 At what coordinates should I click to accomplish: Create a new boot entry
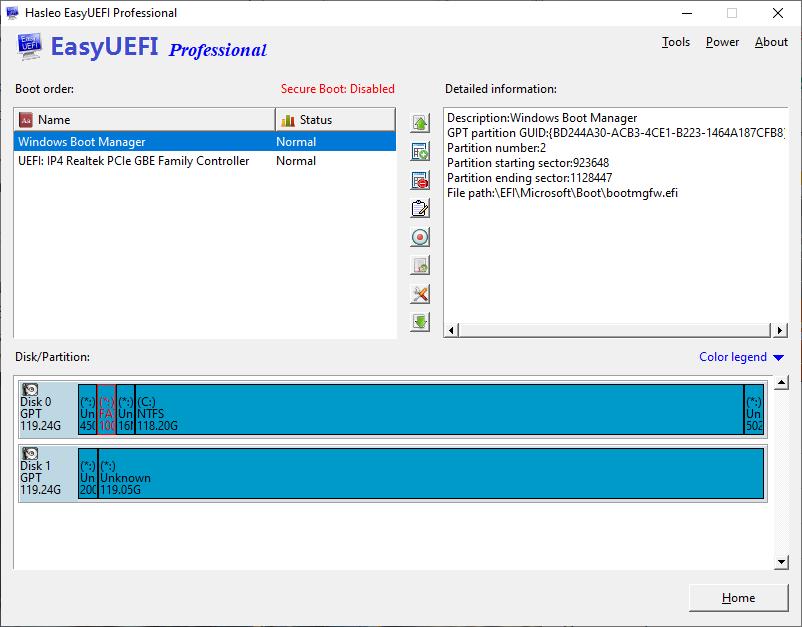point(420,152)
